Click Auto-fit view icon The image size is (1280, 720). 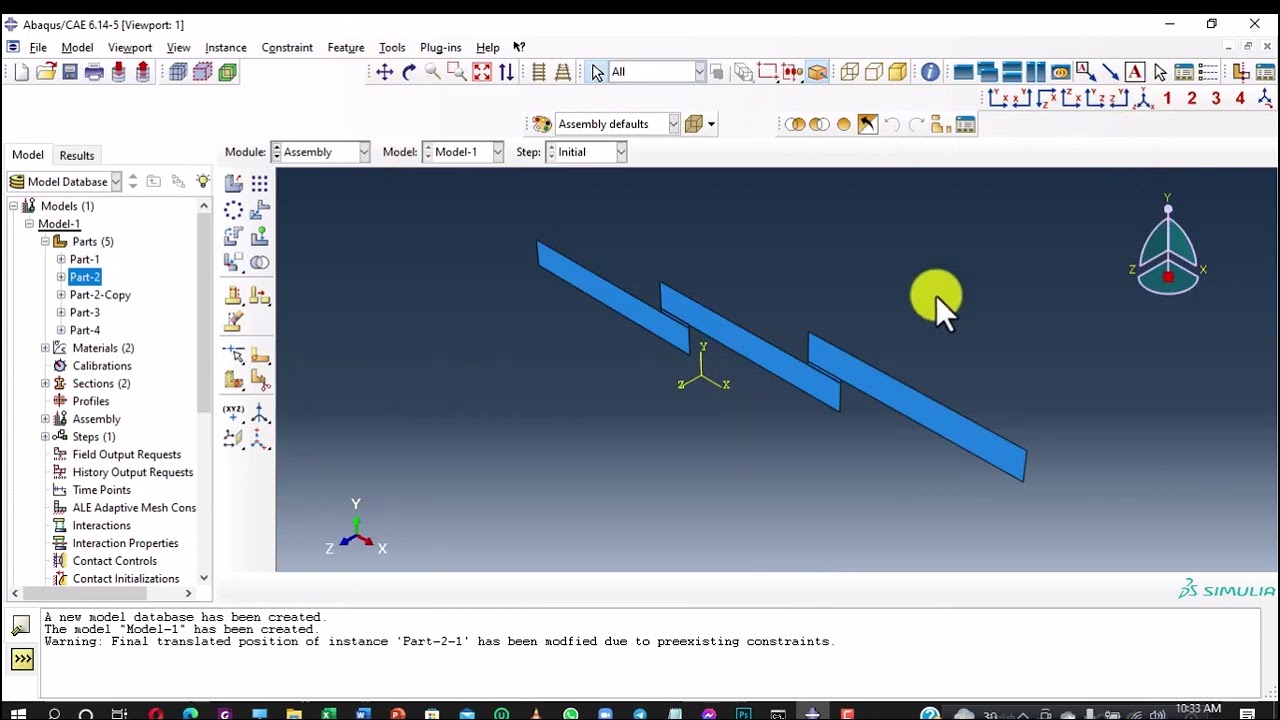(x=482, y=72)
